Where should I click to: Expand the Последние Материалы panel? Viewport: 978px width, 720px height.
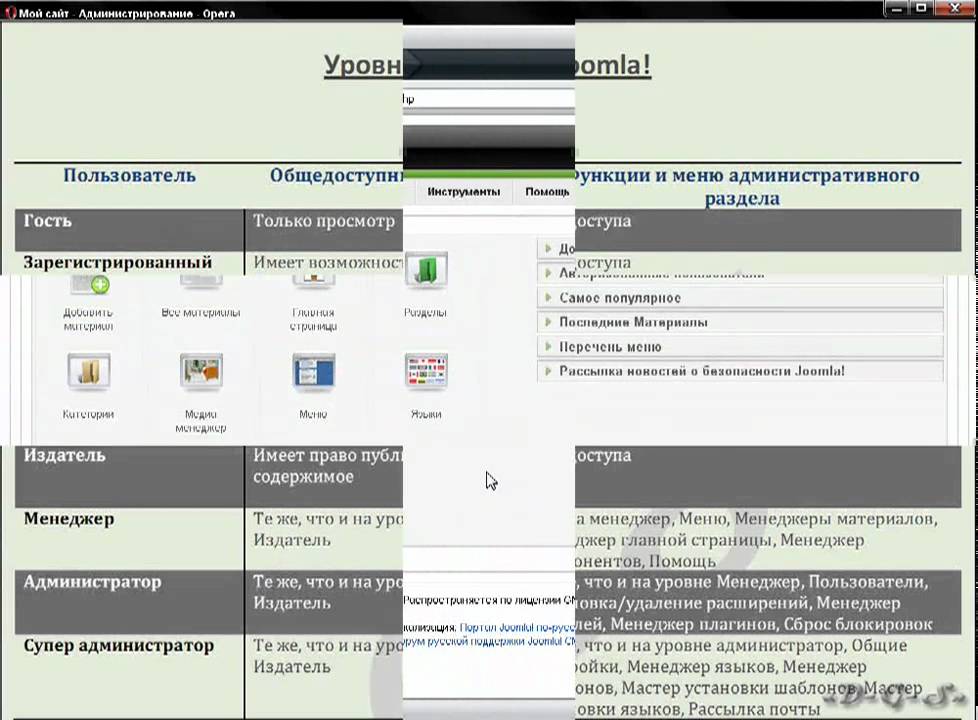(x=740, y=322)
